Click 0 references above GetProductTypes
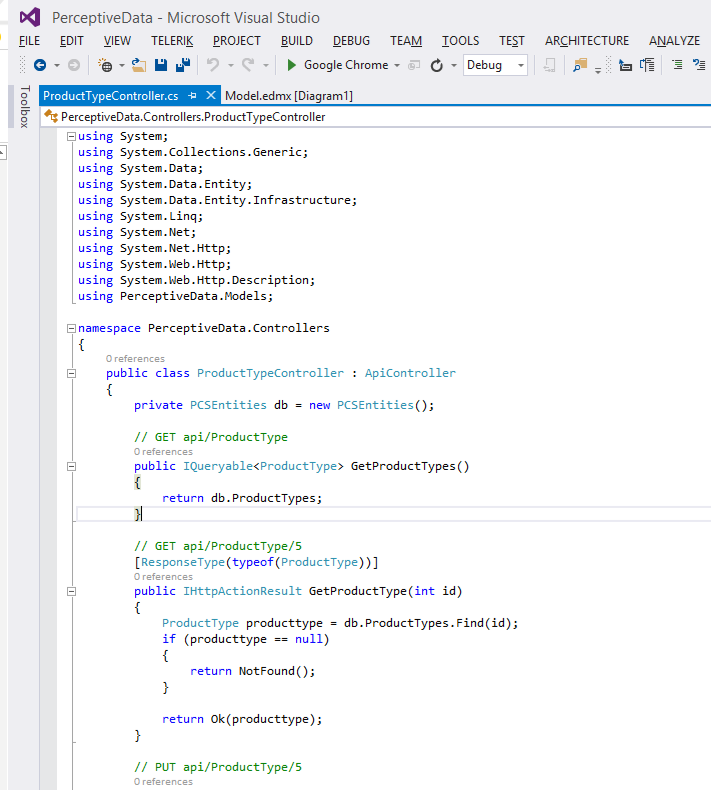This screenshot has width=711, height=790. pyautogui.click(x=163, y=452)
